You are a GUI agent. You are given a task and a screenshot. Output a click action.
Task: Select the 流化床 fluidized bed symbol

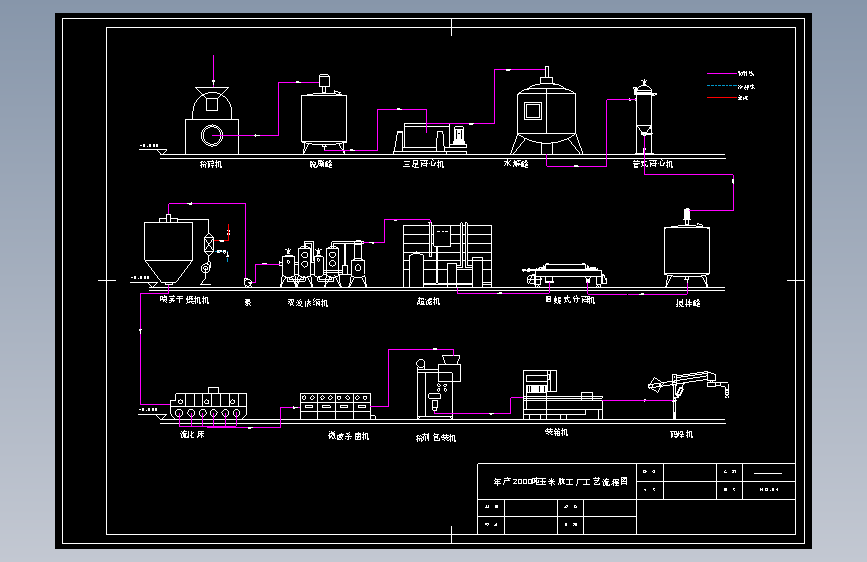click(208, 403)
